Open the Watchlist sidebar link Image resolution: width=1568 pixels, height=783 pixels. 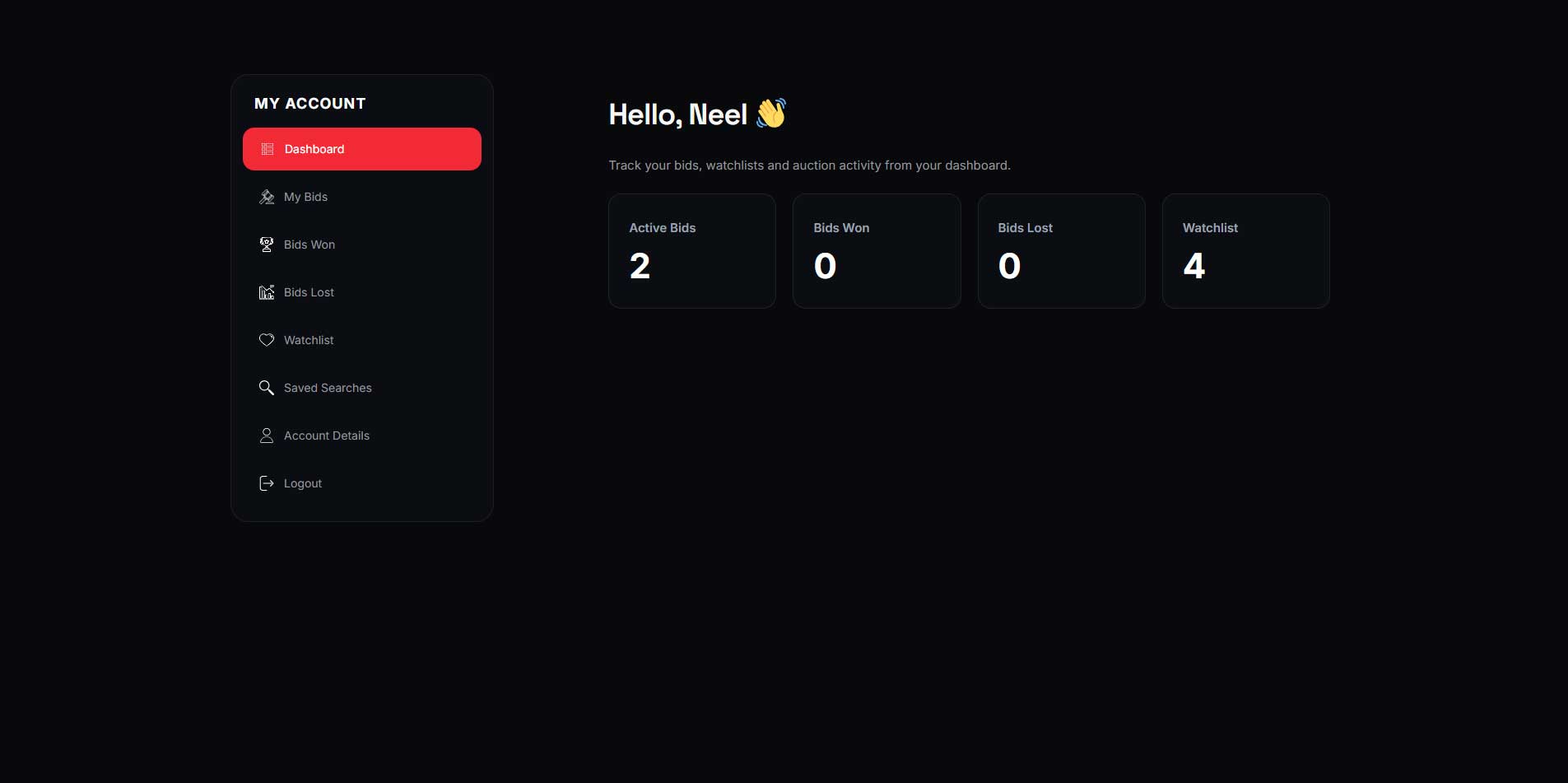pos(362,340)
